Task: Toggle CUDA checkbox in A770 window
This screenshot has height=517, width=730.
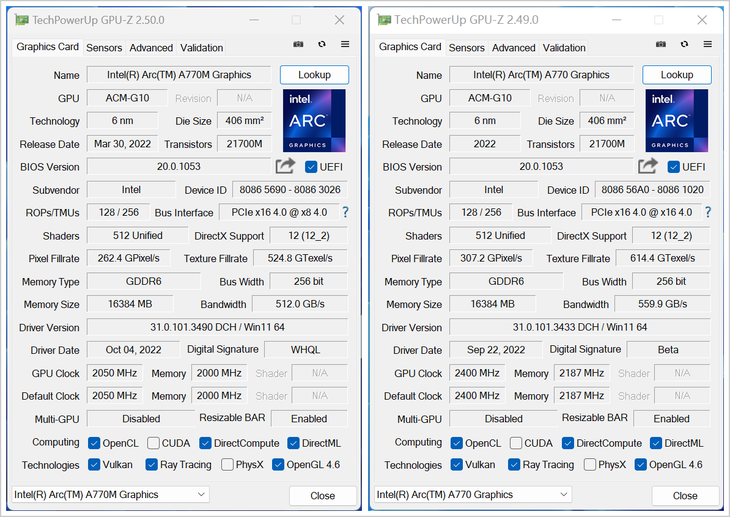Action: coord(516,443)
